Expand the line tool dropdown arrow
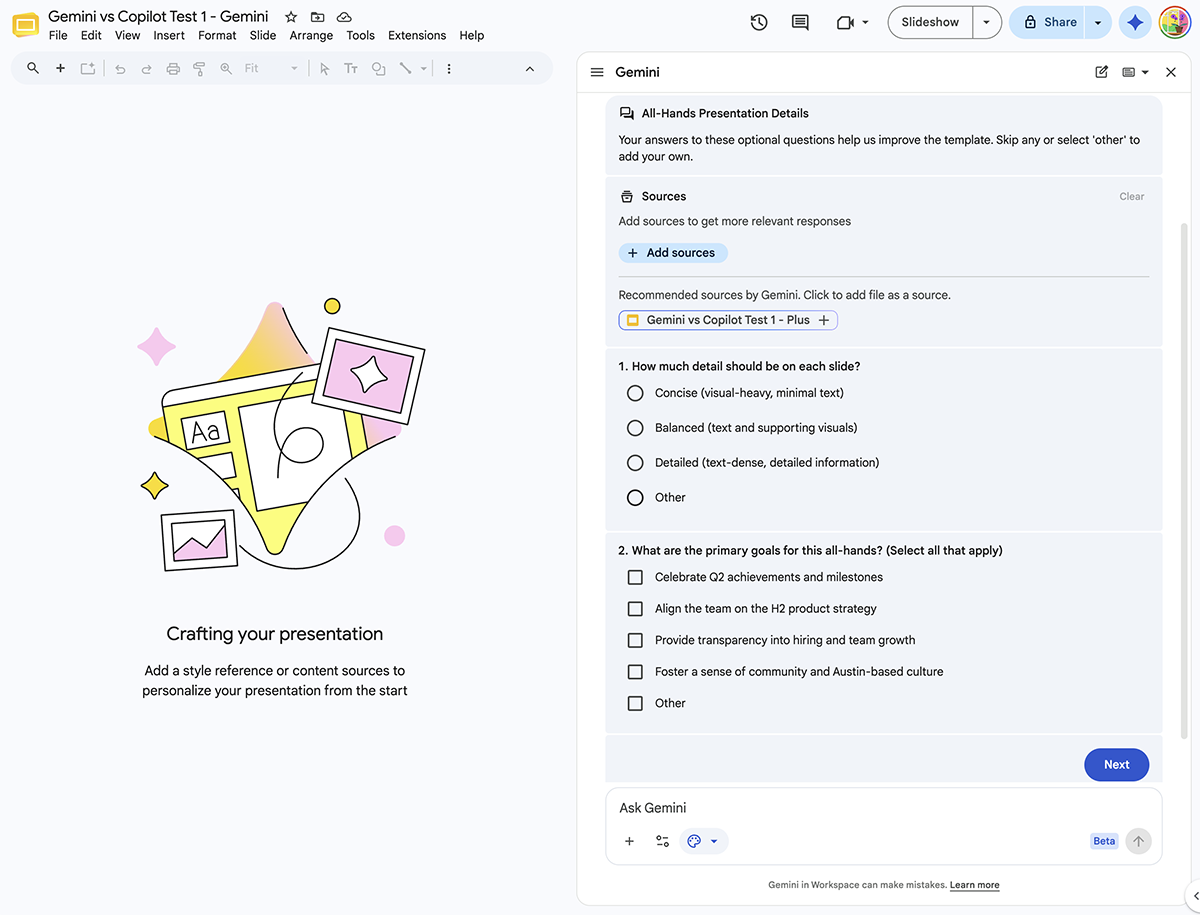 [423, 69]
